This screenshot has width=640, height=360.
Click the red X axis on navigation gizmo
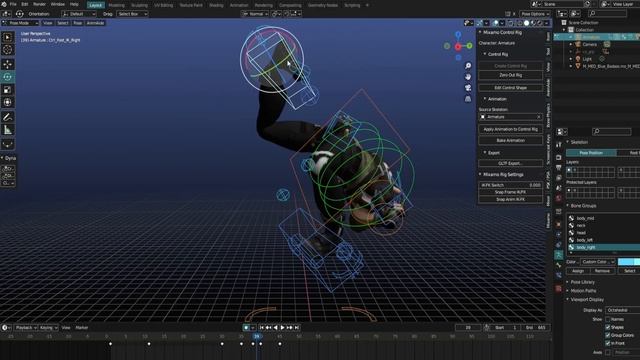[x=458, y=47]
